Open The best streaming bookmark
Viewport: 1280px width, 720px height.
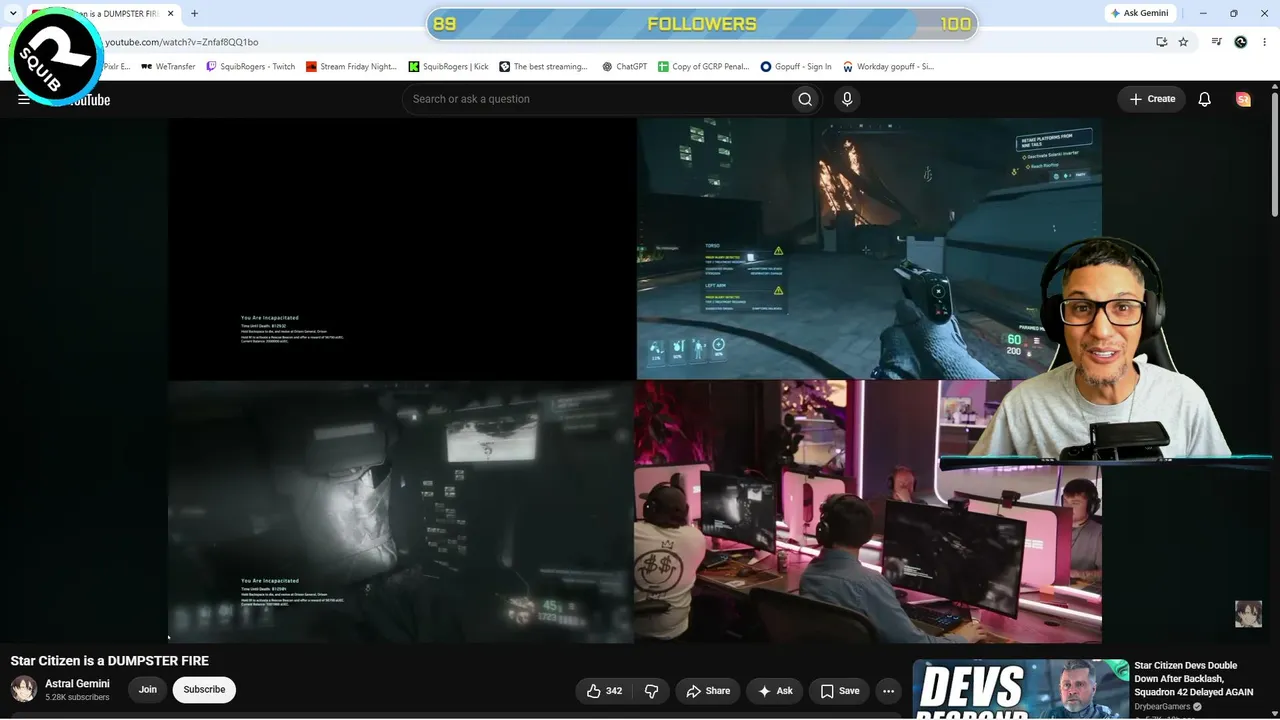pos(543,67)
